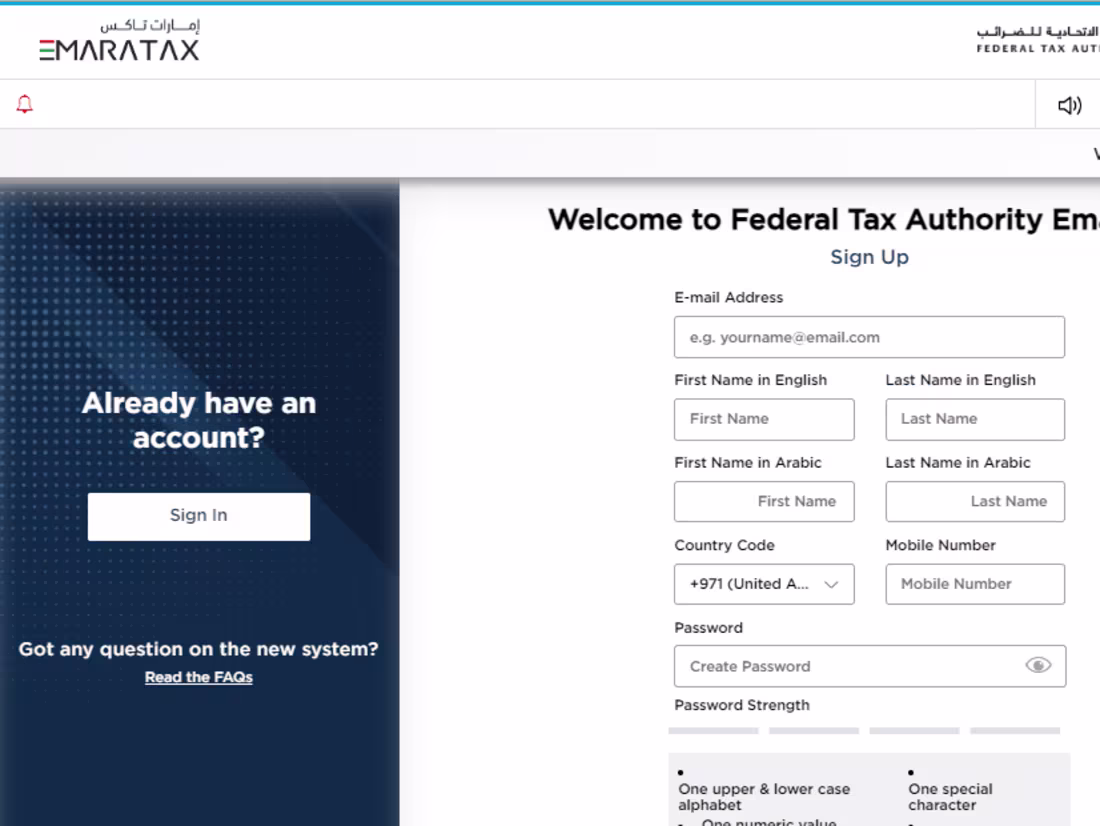
Task: Select the First Name in Arabic field
Action: tap(764, 501)
